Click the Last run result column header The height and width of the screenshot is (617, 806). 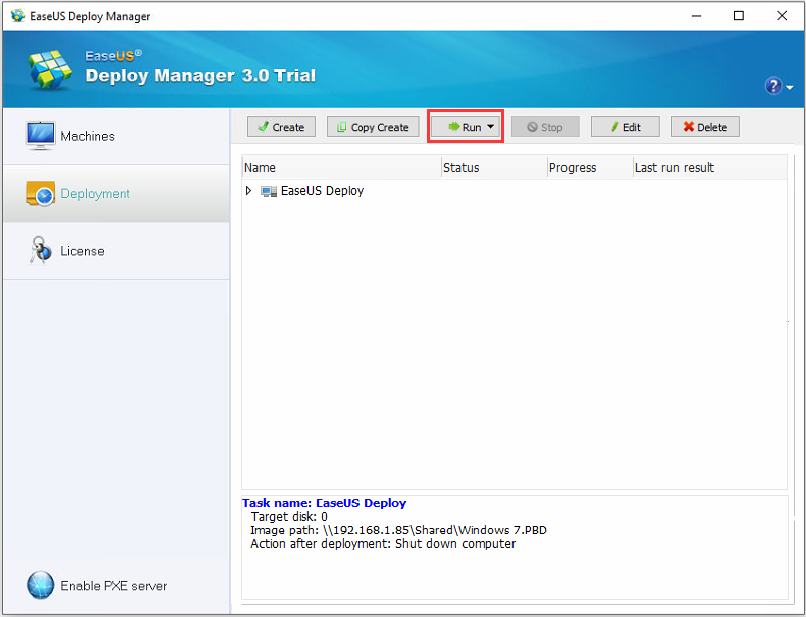(x=710, y=168)
